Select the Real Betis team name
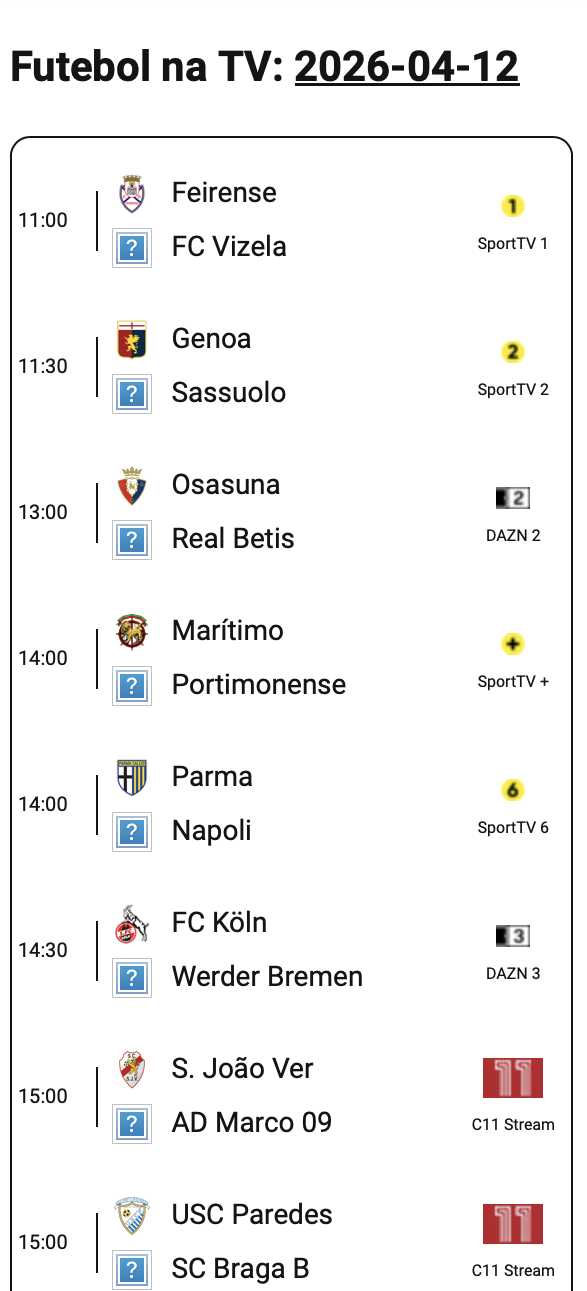This screenshot has width=587, height=1291. click(x=233, y=538)
